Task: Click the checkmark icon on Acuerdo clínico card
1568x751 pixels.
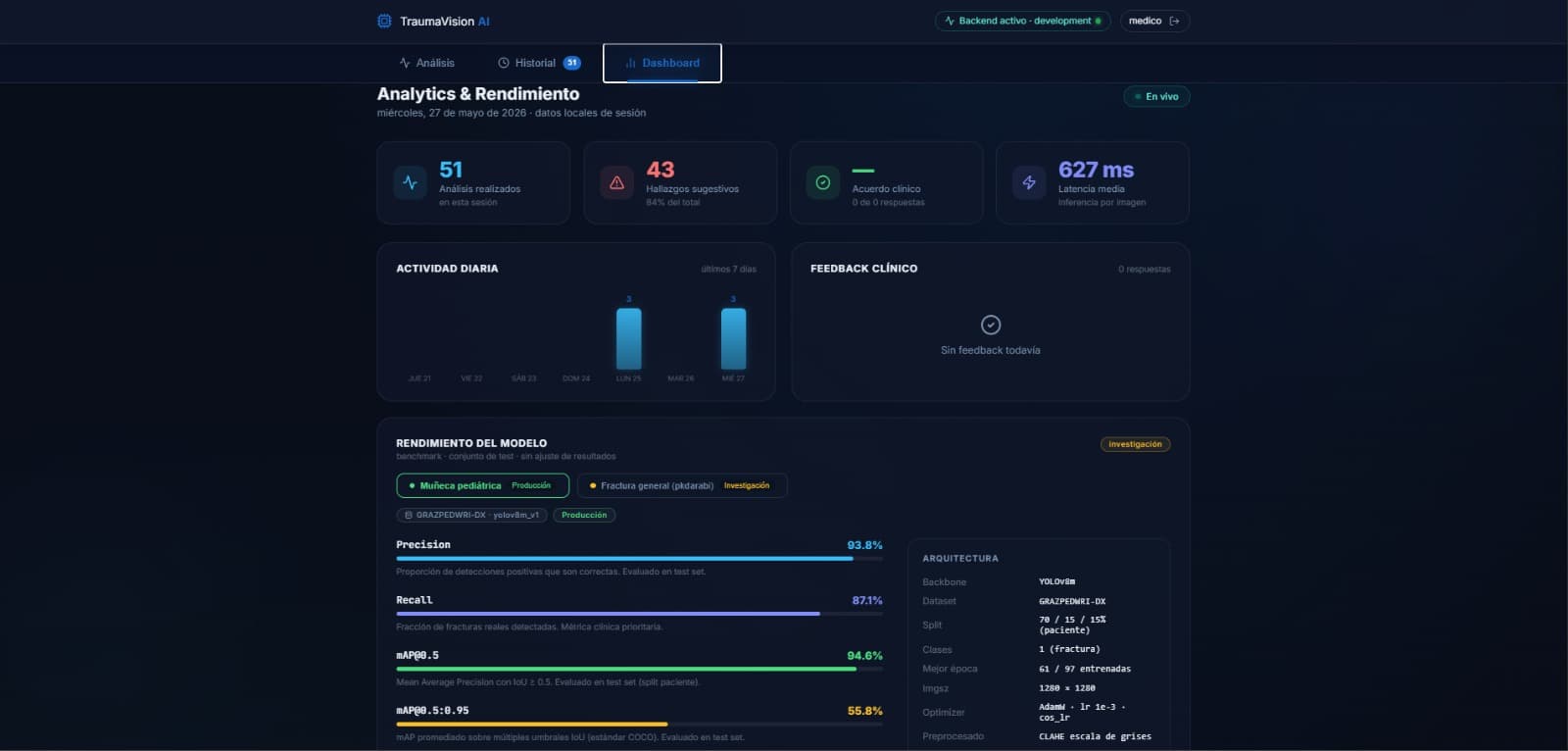Action: (x=823, y=182)
